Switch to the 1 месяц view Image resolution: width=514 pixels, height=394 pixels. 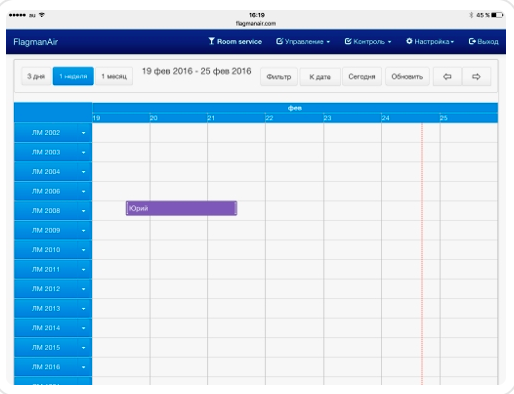tap(114, 76)
